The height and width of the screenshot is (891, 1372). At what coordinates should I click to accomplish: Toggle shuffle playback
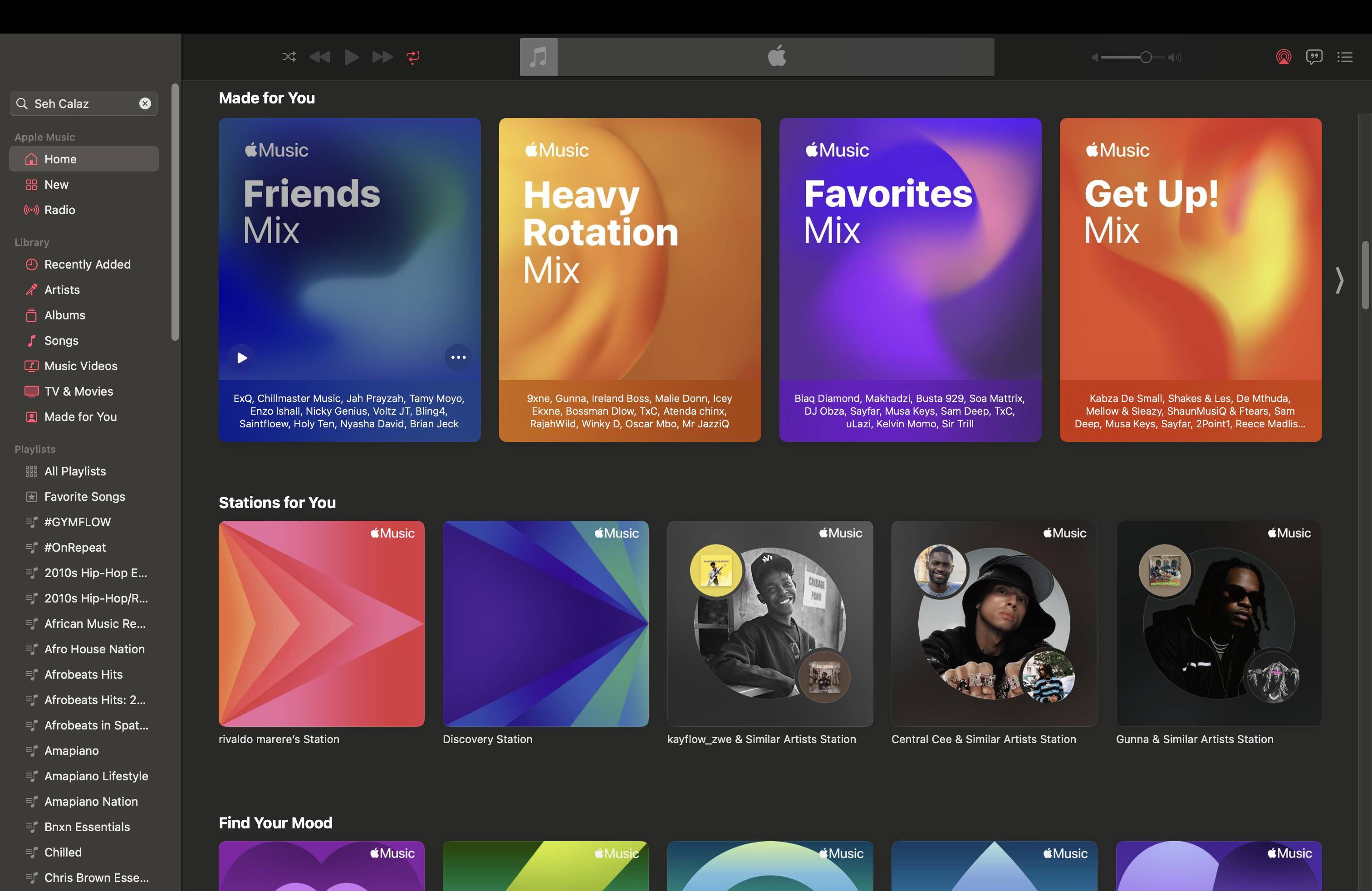point(289,56)
